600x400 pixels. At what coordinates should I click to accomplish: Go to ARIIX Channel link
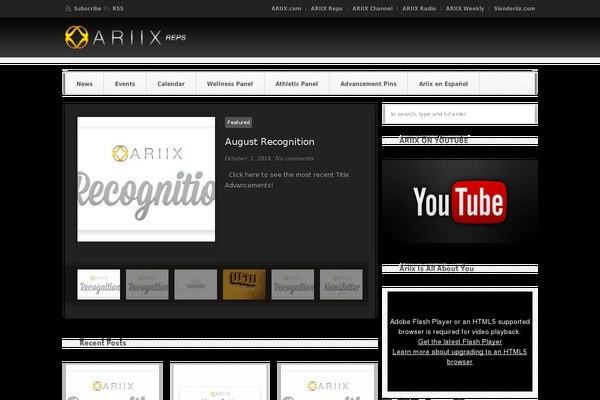pos(372,8)
